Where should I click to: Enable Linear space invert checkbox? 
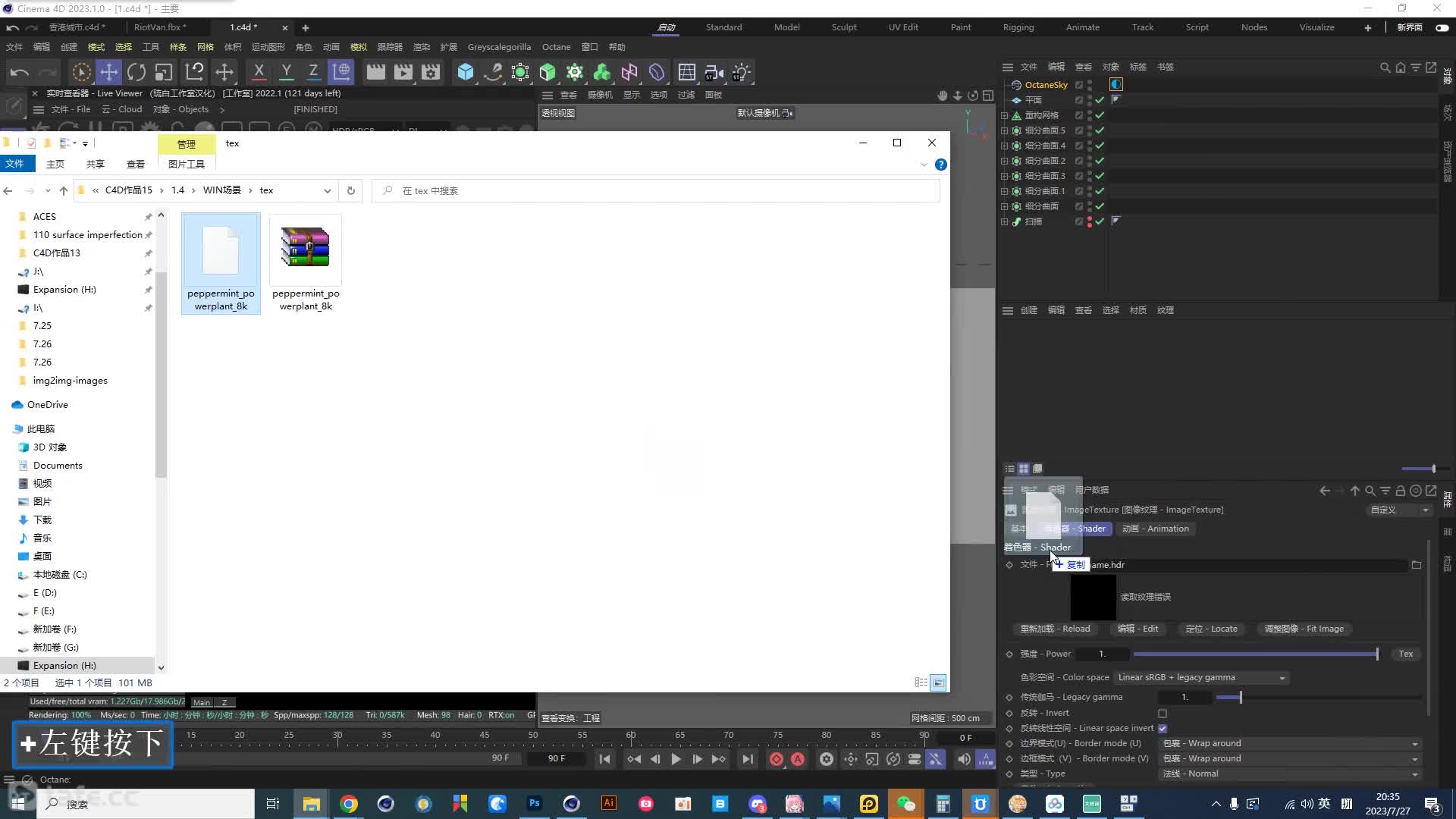(1162, 728)
